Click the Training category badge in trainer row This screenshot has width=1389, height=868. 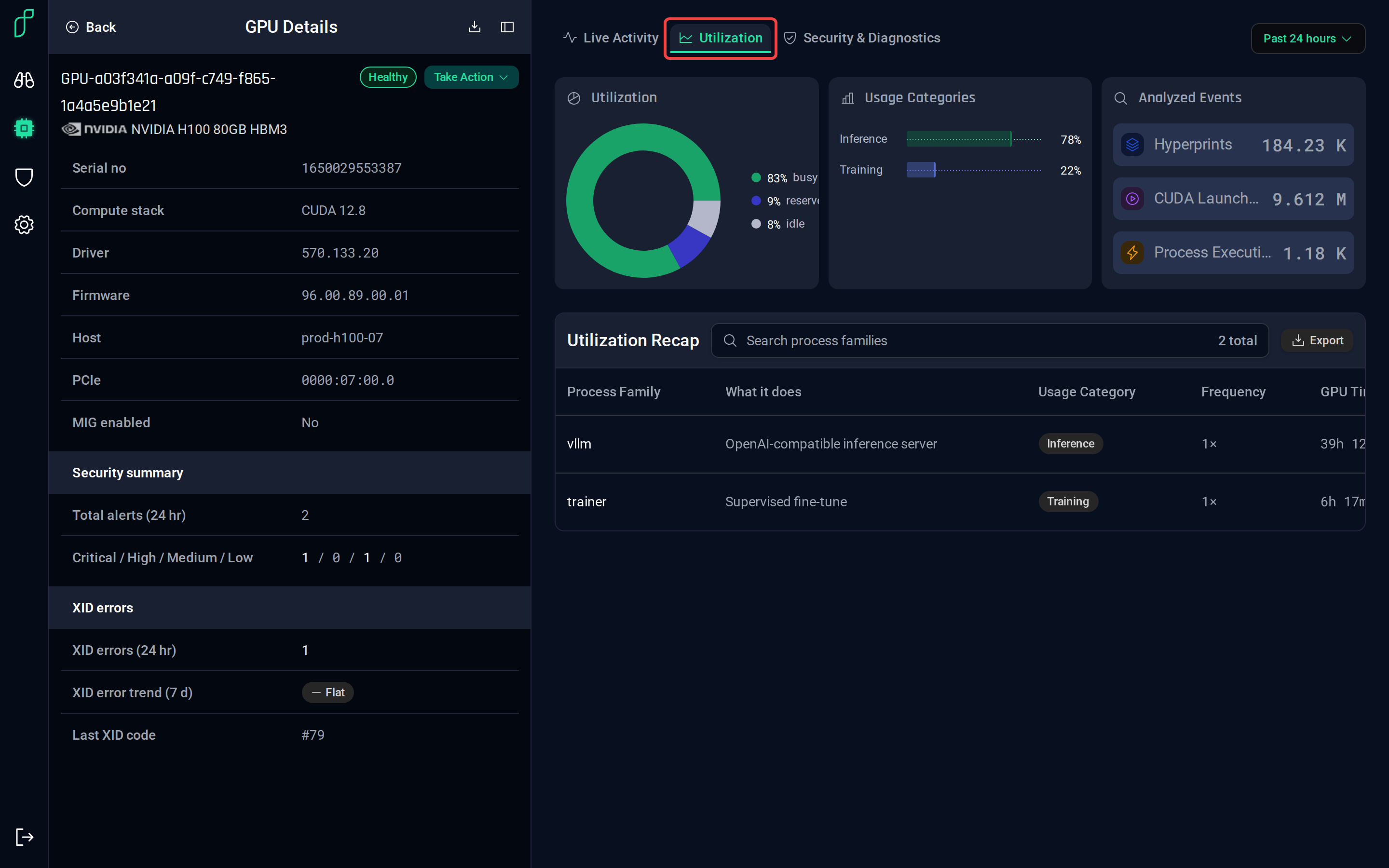(1068, 502)
